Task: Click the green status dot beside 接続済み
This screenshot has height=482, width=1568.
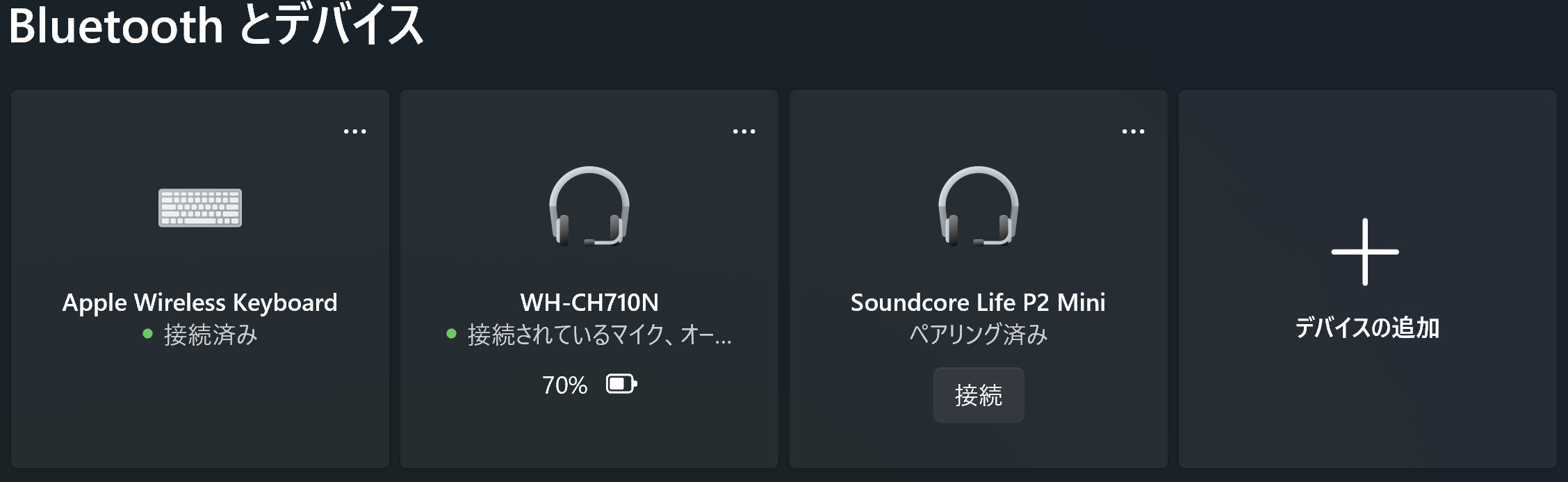Action: [x=147, y=334]
